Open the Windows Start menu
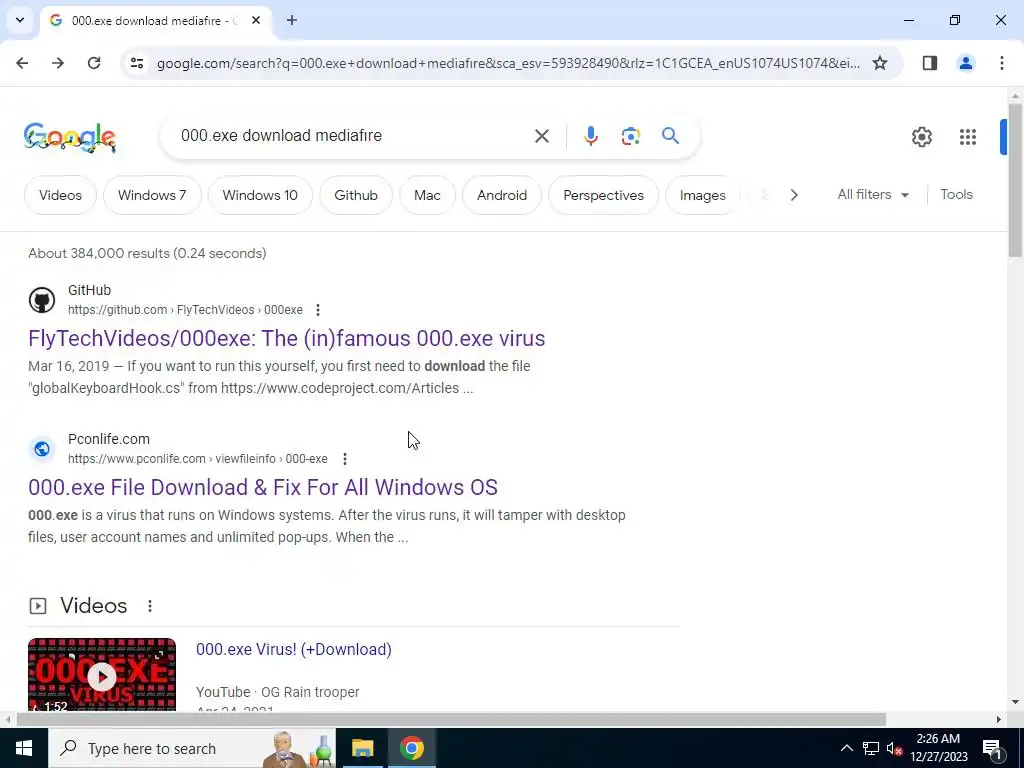1024x768 pixels. click(x=24, y=748)
